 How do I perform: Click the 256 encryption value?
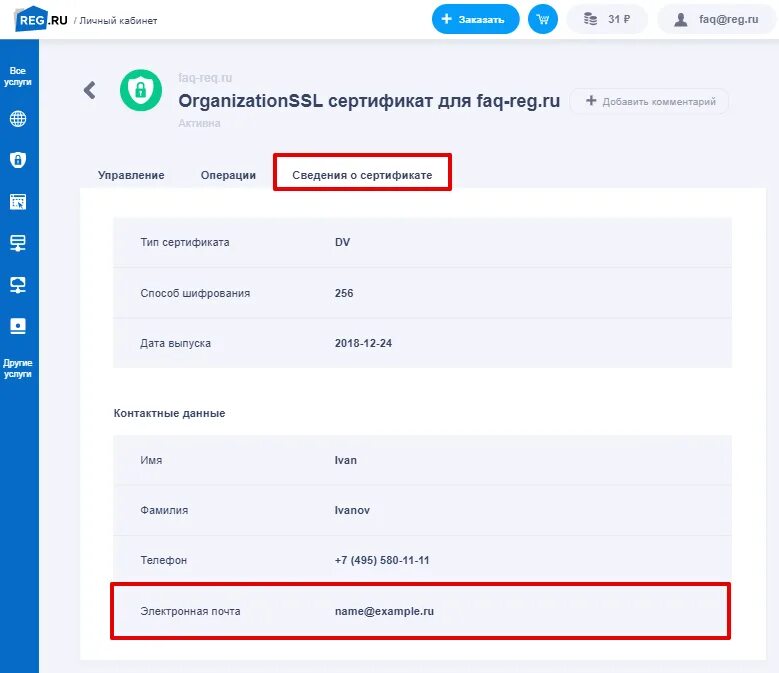pyautogui.click(x=344, y=293)
